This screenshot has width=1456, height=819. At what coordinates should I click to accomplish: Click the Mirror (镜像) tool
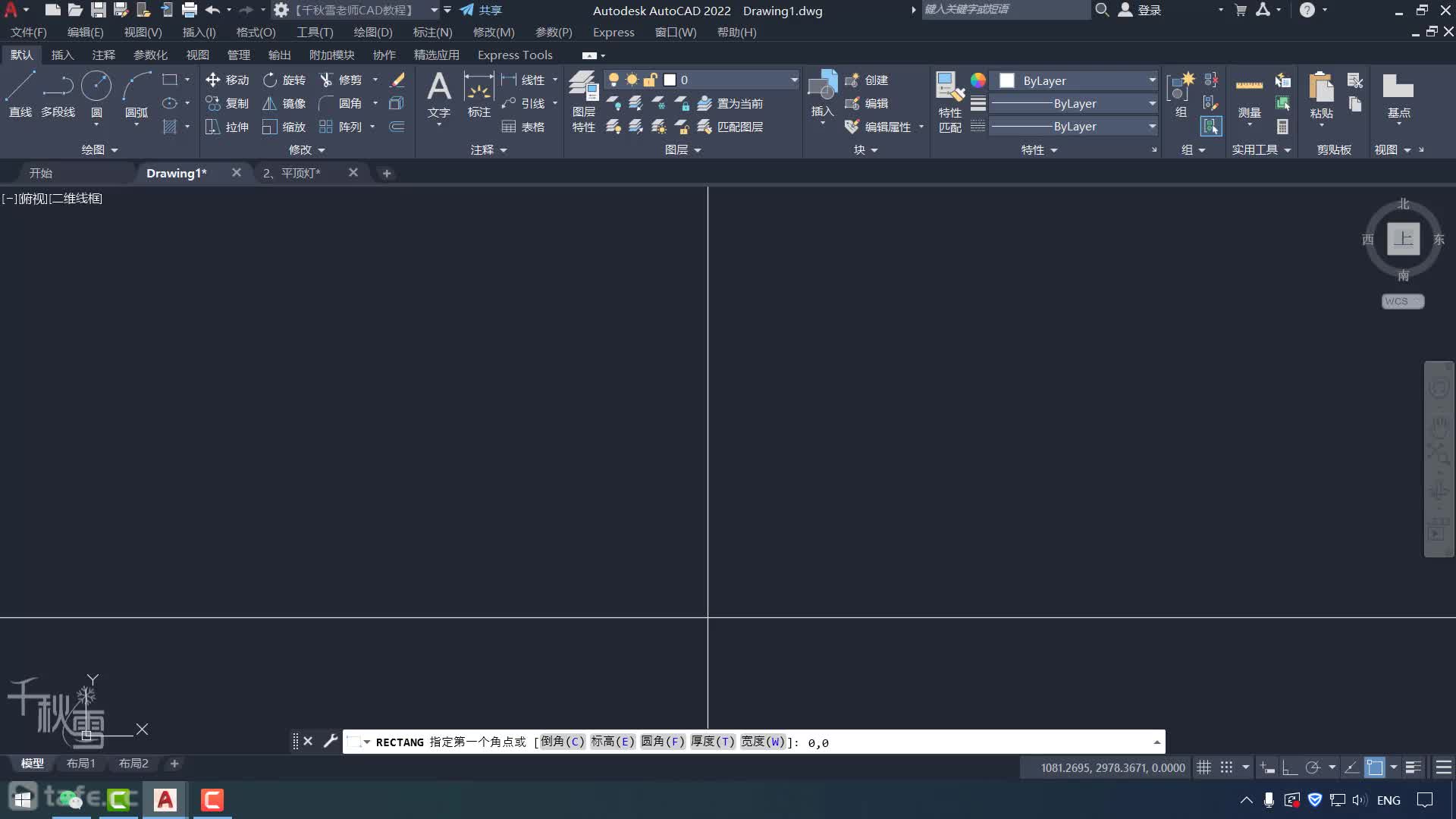(284, 103)
